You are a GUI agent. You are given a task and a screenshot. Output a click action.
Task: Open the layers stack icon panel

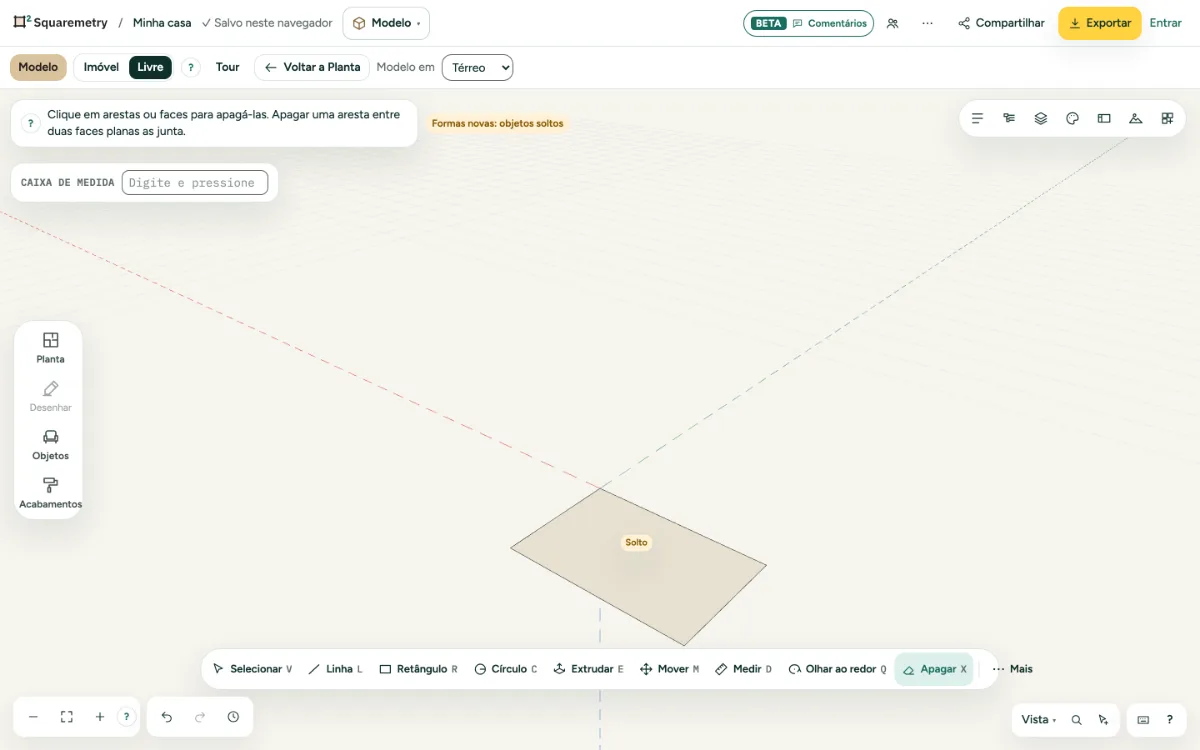coord(1041,118)
